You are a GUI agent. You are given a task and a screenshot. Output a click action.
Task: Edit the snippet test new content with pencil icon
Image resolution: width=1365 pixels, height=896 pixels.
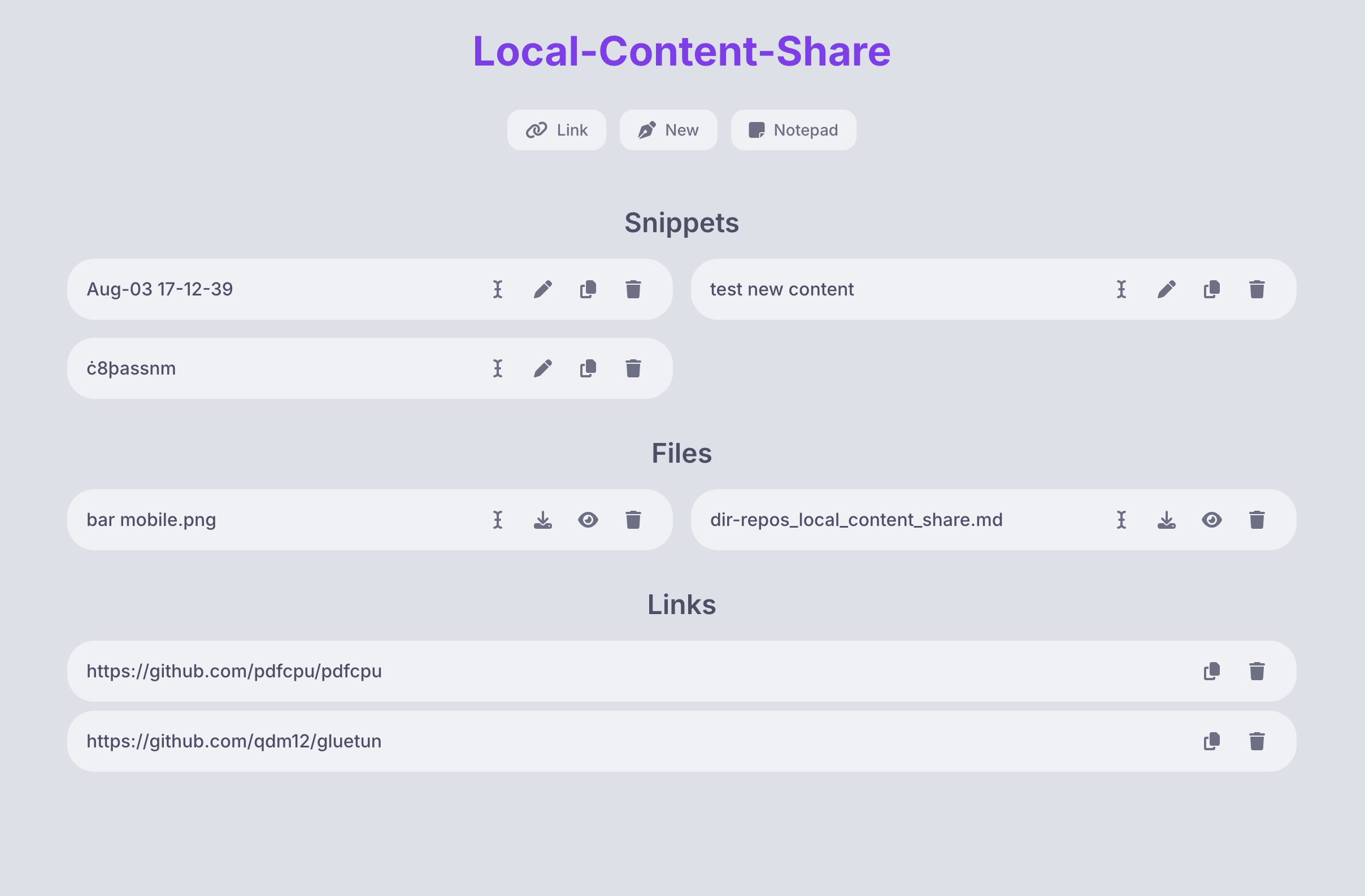[1167, 289]
